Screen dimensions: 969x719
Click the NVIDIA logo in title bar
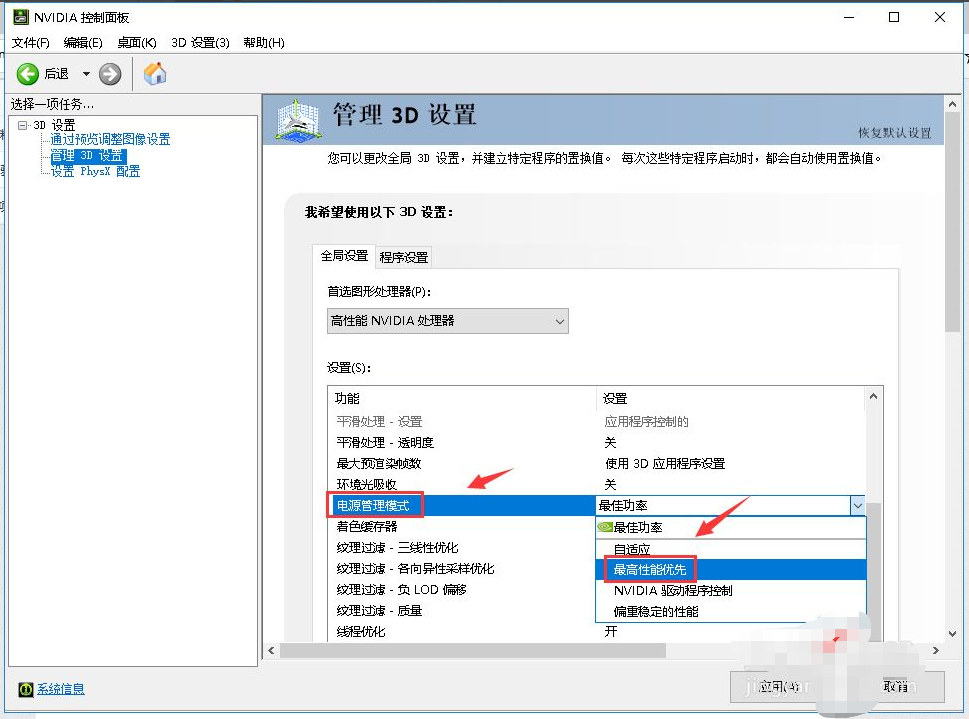click(18, 17)
